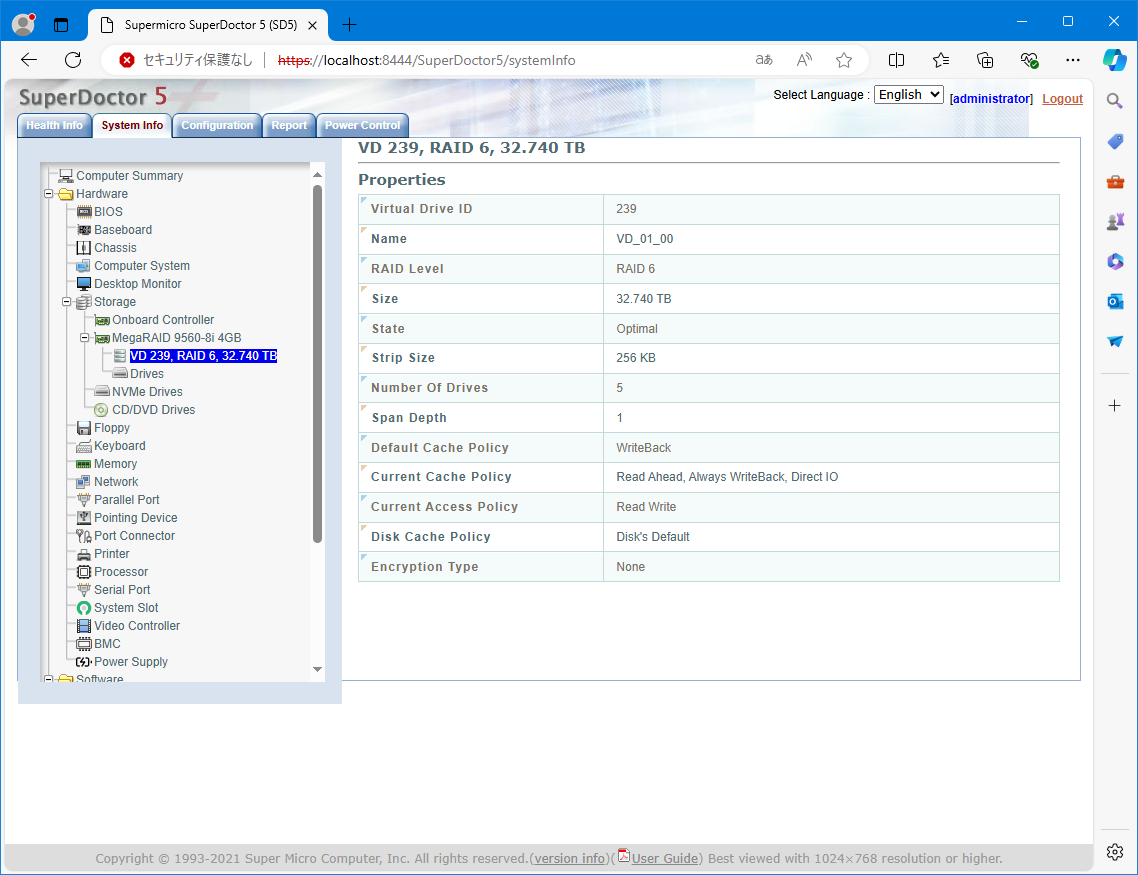Click tree scrollbar up arrow
Screen dimensions: 1138x875
tap(317, 175)
